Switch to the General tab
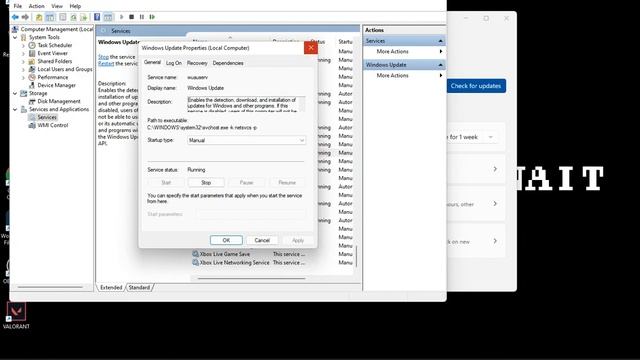 pyautogui.click(x=152, y=62)
